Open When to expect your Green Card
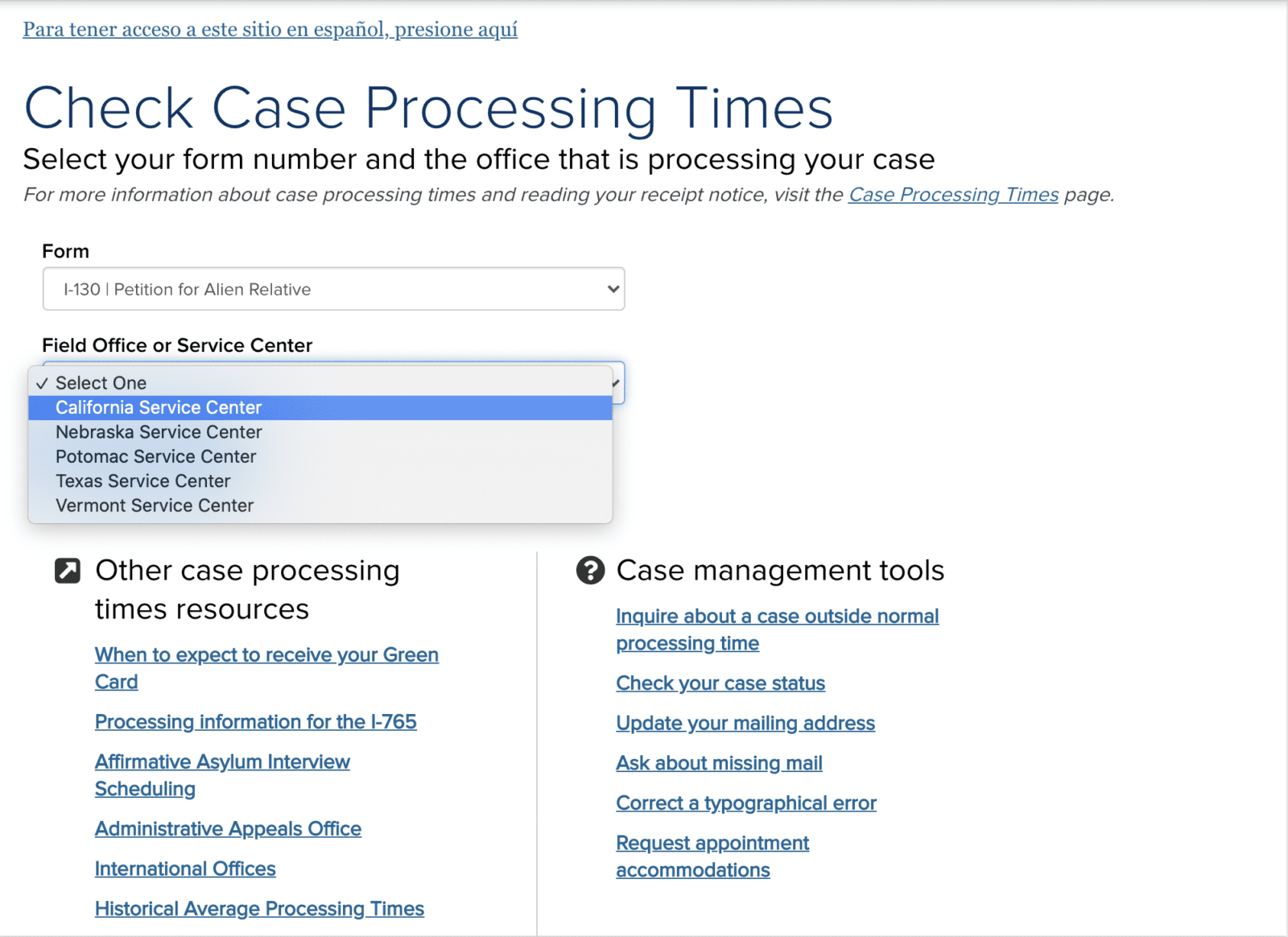 coord(266,668)
